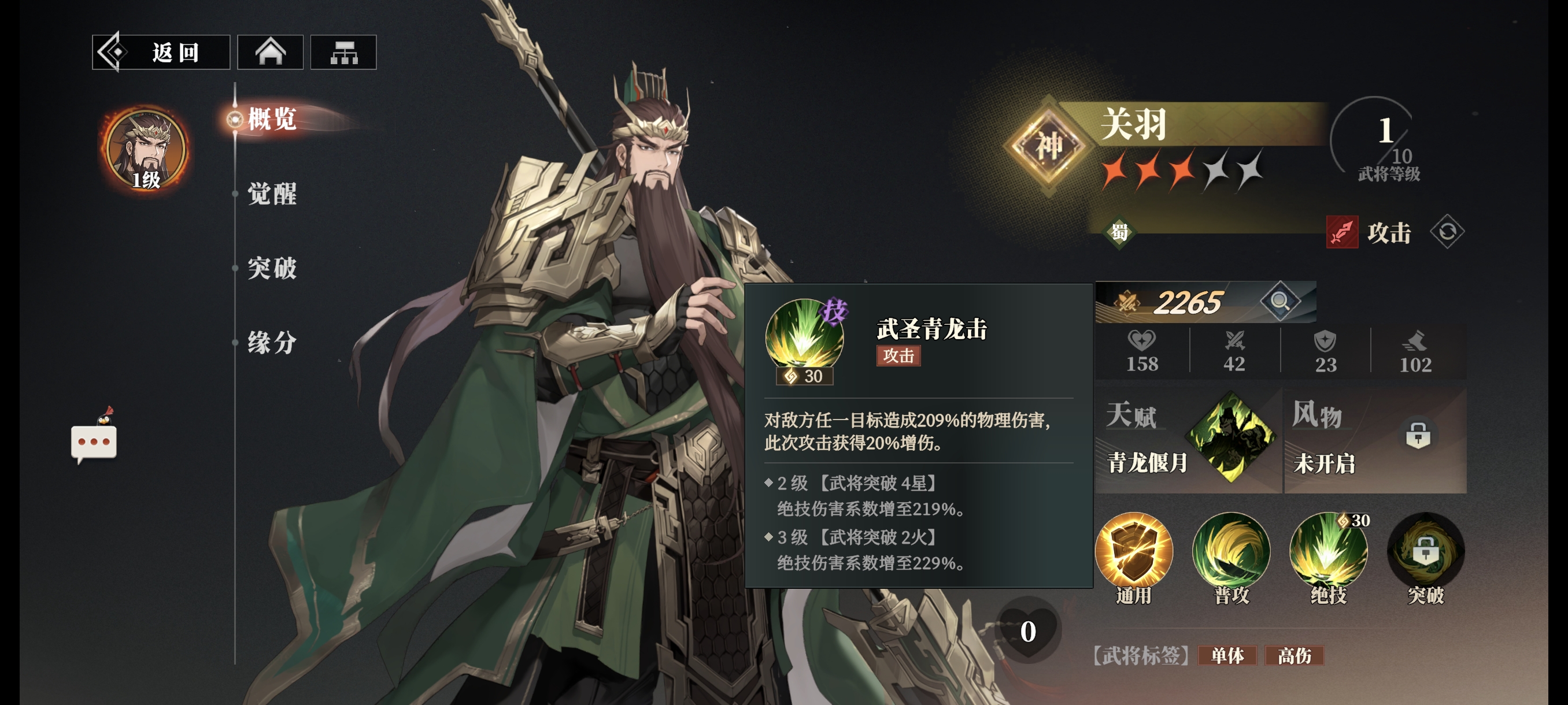Open the 缘分 tab
This screenshot has width=1568, height=705.
point(272,342)
